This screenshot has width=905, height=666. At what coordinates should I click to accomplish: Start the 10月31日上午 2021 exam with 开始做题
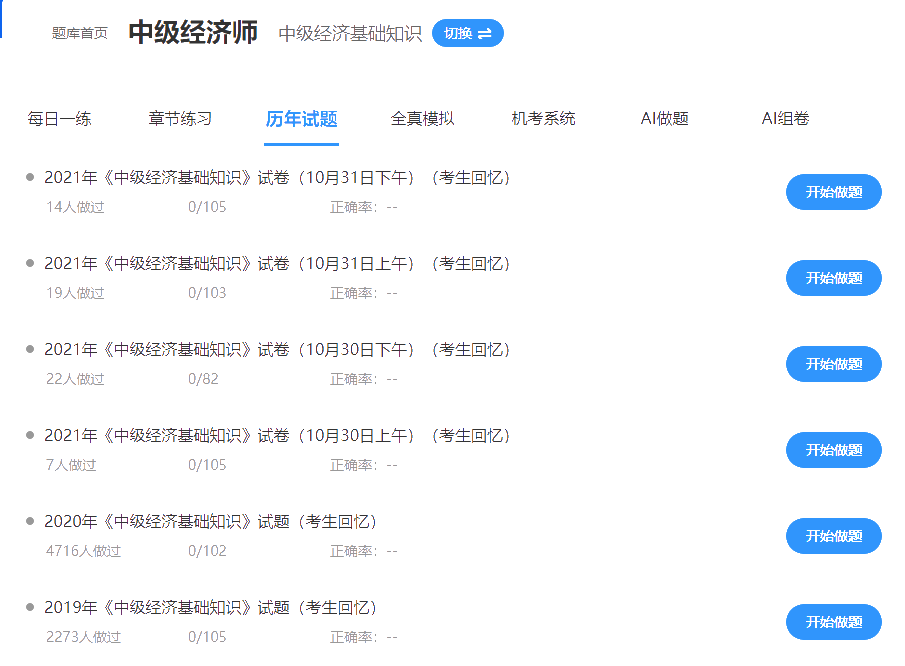coord(833,278)
